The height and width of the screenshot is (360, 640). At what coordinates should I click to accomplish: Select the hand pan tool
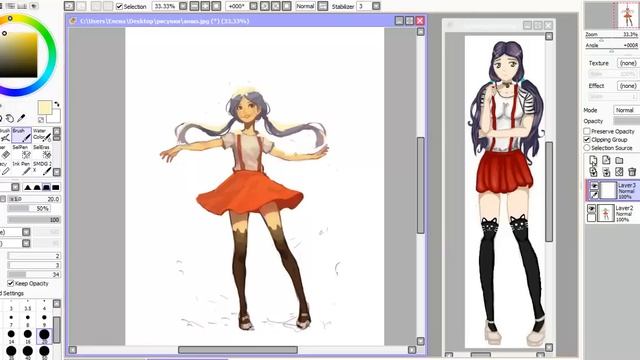[10, 119]
